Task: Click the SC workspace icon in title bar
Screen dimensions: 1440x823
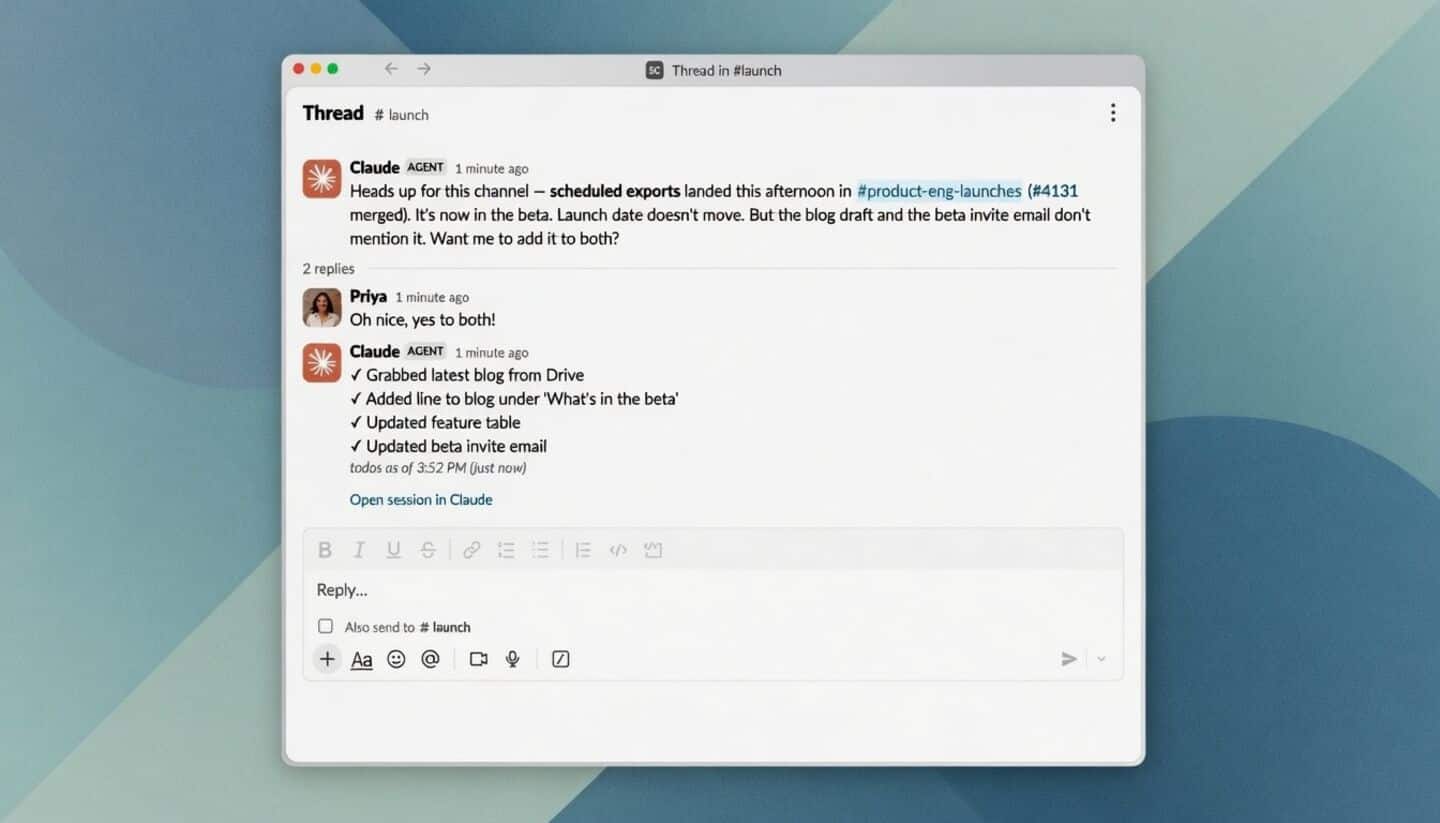Action: (654, 70)
